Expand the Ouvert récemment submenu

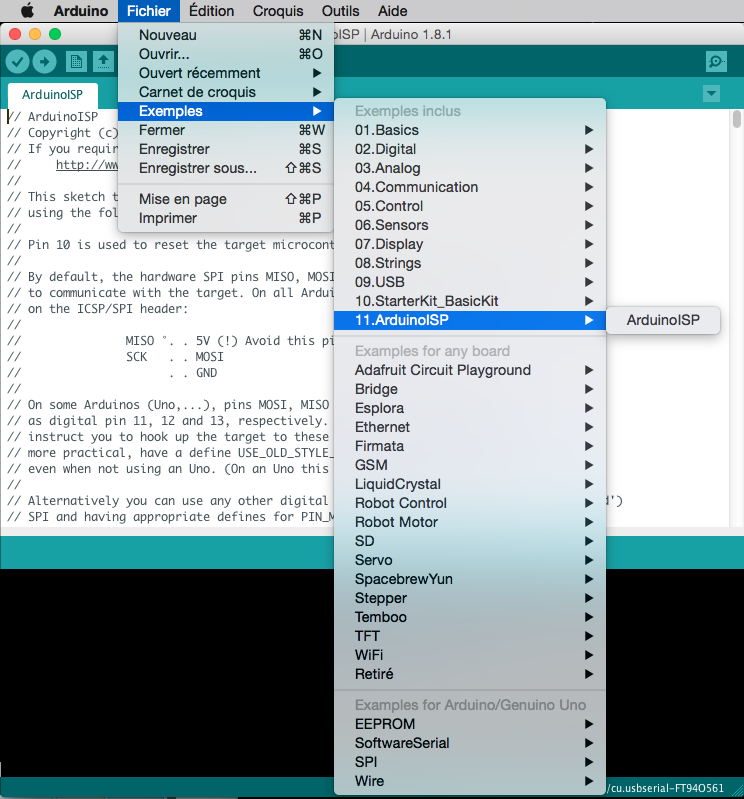(x=226, y=73)
